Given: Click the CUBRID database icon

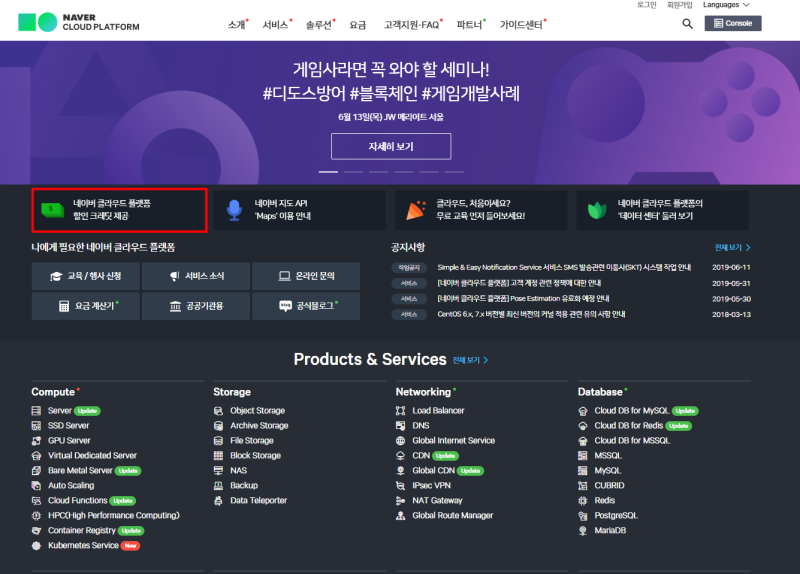Looking at the screenshot, I should [x=583, y=485].
